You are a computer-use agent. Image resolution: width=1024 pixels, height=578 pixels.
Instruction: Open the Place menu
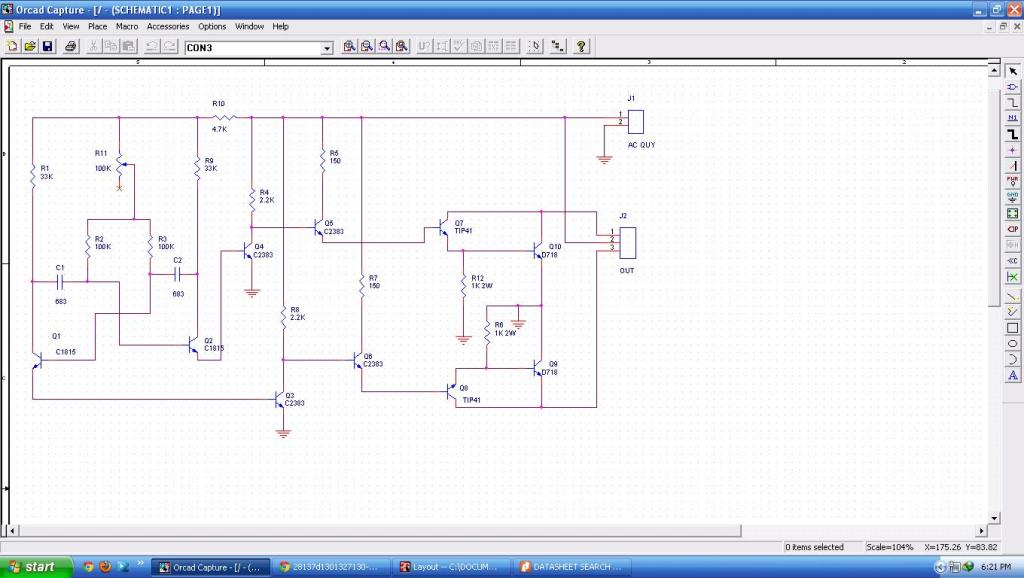click(x=97, y=26)
